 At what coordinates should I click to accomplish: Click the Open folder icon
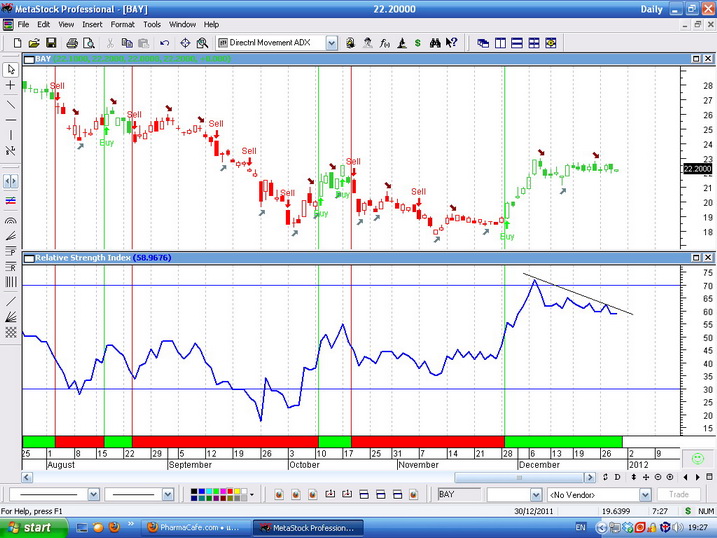(33, 43)
